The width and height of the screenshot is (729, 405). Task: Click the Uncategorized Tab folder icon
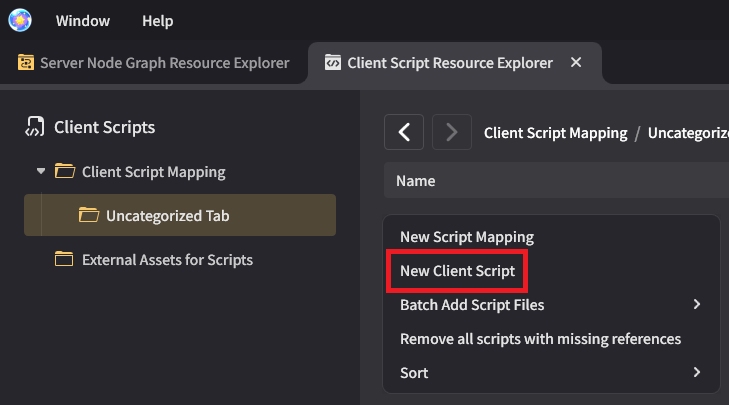[x=89, y=215]
